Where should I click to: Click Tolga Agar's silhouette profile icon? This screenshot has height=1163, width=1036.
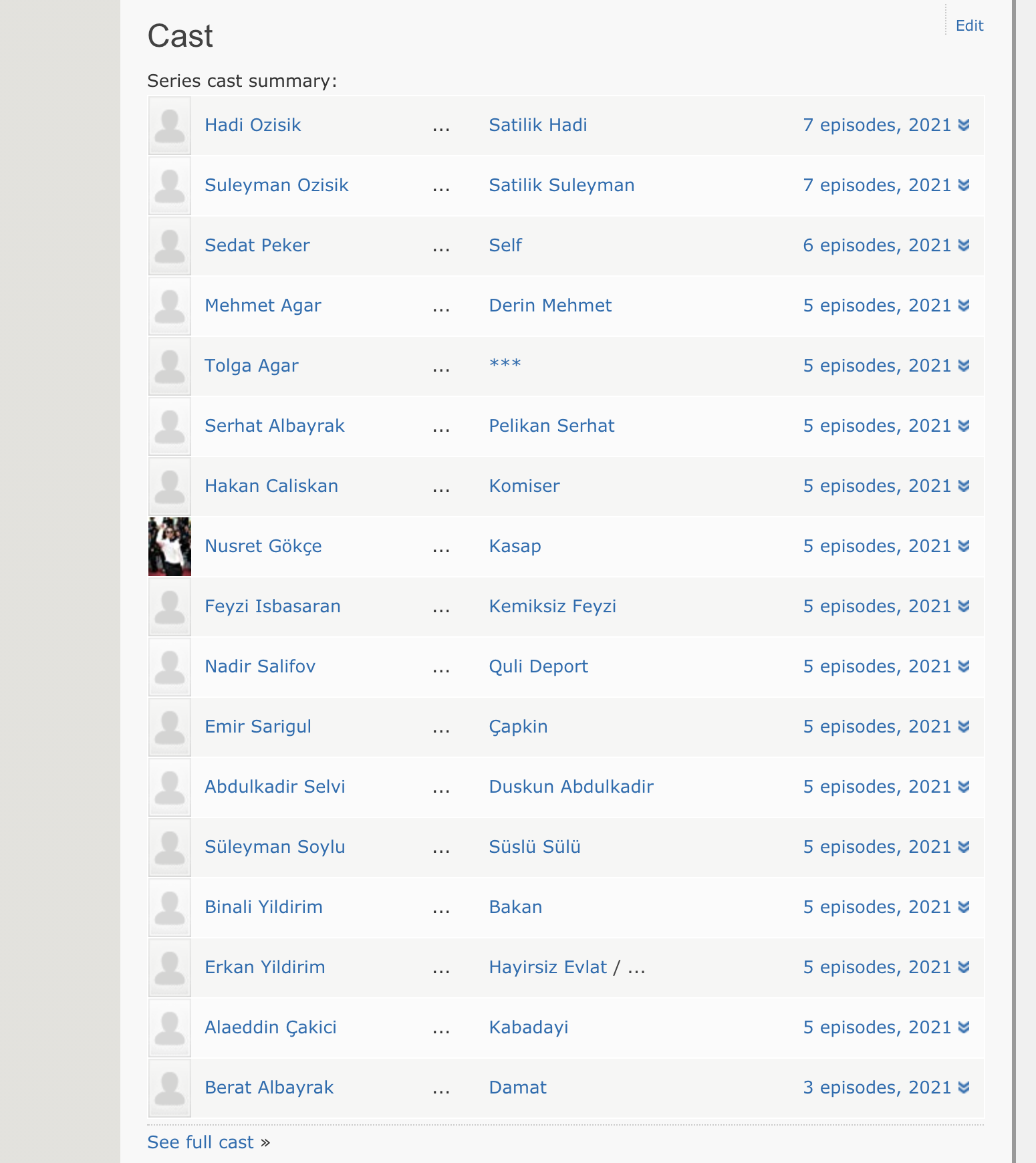point(169,366)
